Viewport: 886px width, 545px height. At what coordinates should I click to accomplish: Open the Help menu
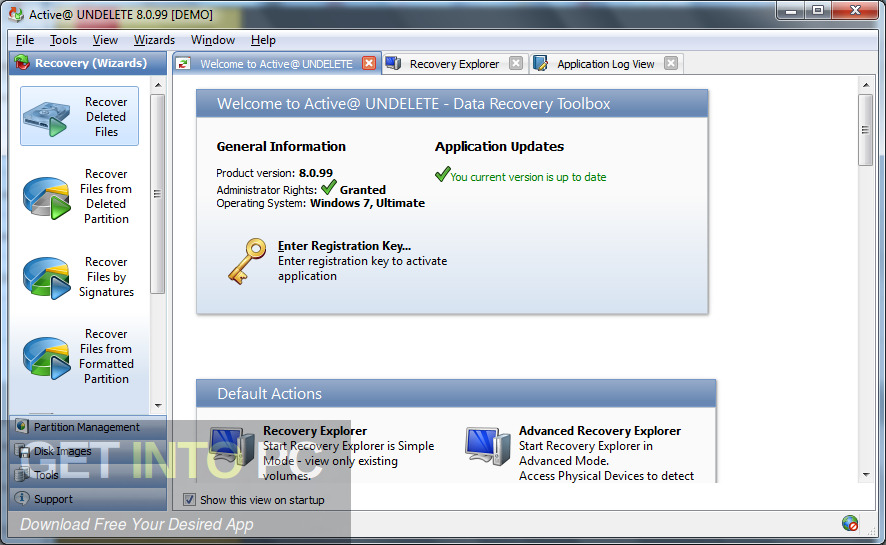point(263,40)
